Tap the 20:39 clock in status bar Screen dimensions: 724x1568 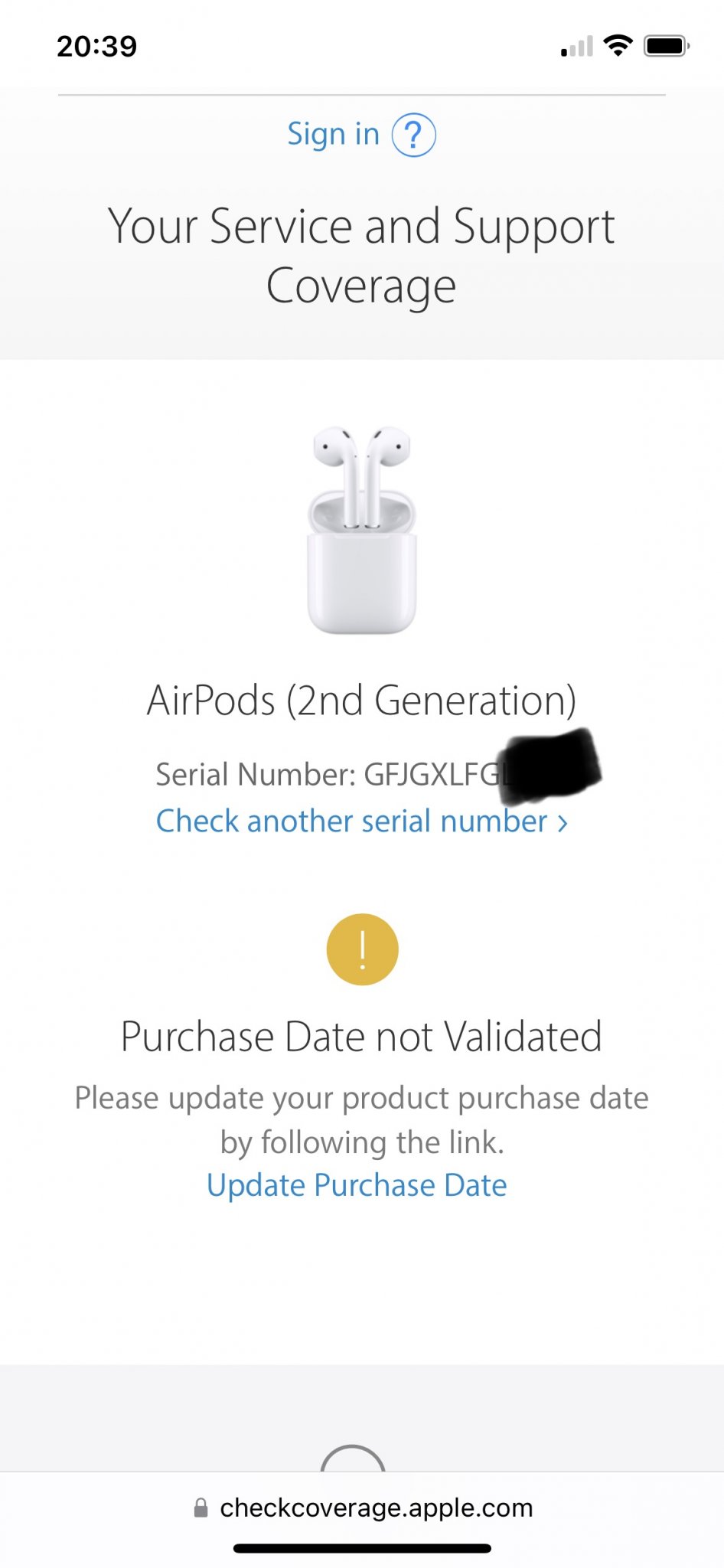click(97, 47)
